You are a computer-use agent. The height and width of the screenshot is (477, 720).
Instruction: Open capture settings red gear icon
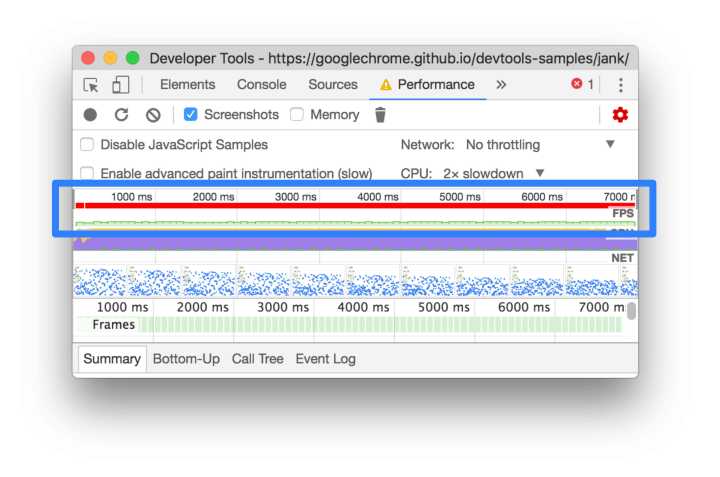tap(620, 115)
